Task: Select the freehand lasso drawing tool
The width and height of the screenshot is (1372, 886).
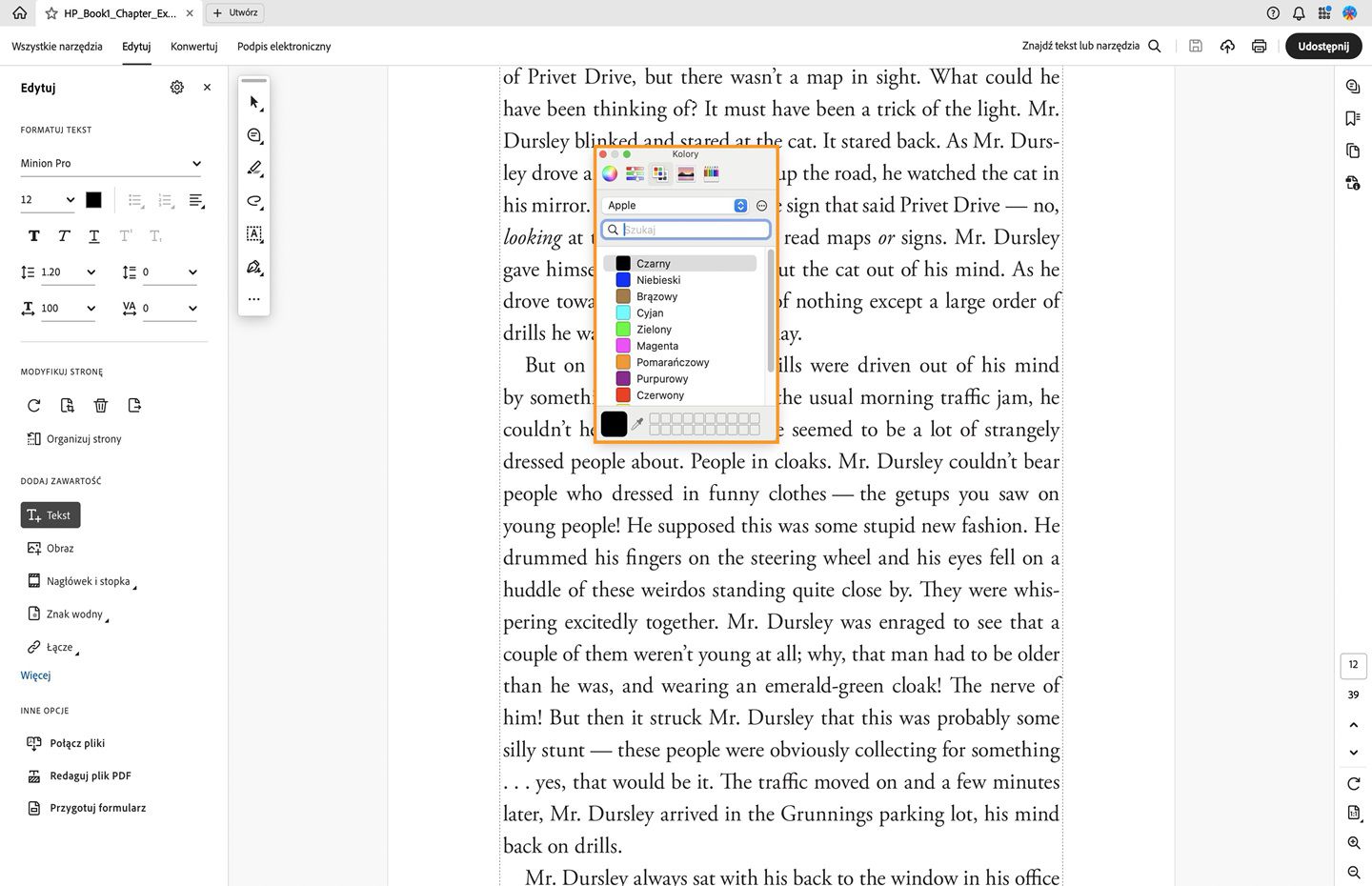Action: [254, 201]
